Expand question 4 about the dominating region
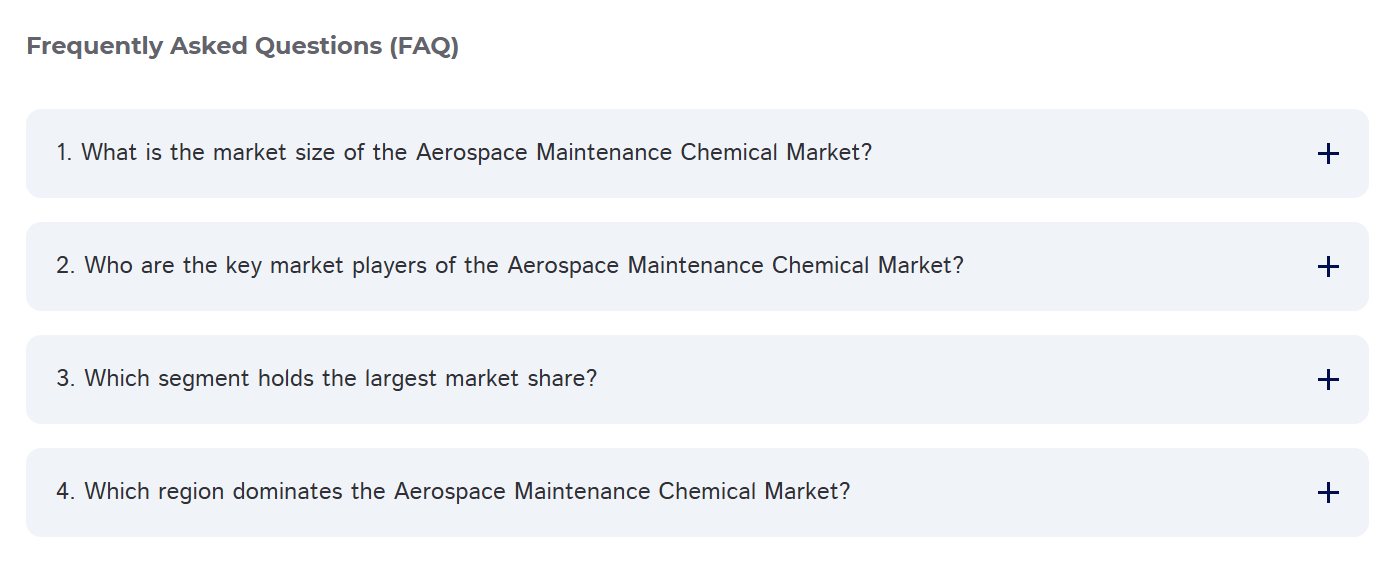1393x576 pixels. coord(696,492)
